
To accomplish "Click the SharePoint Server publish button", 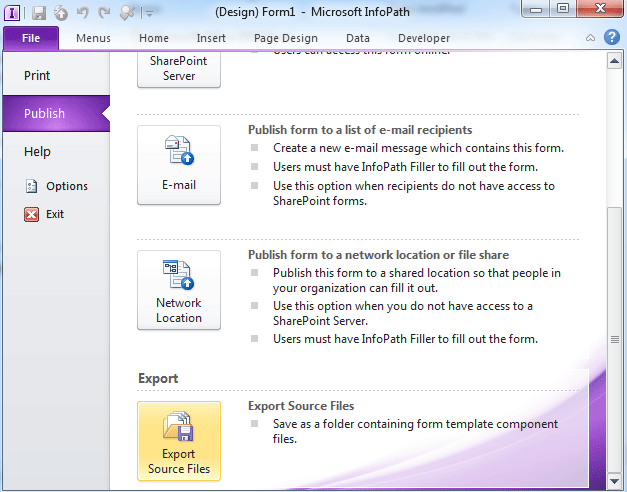I will point(179,69).
